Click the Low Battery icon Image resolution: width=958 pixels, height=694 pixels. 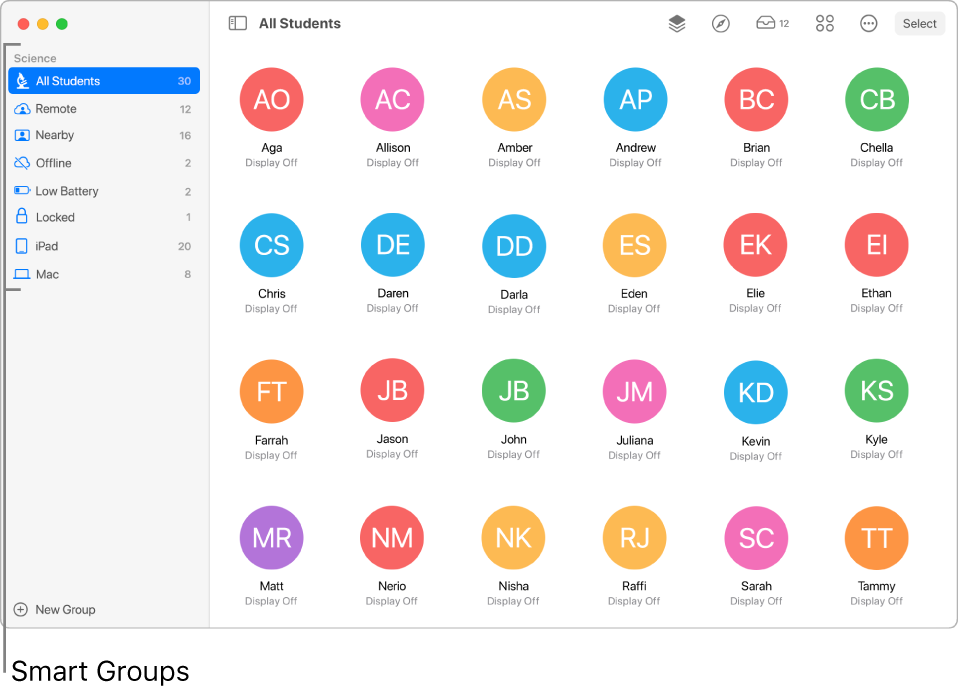pyautogui.click(x=22, y=191)
